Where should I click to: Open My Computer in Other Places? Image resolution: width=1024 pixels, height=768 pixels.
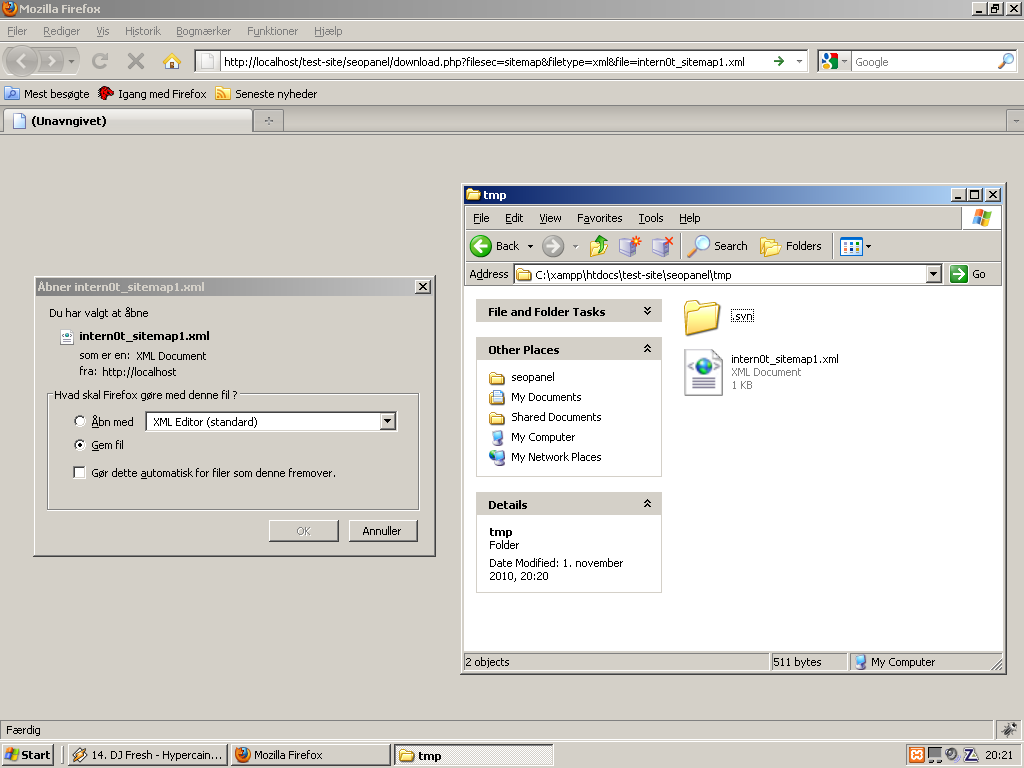click(532, 438)
